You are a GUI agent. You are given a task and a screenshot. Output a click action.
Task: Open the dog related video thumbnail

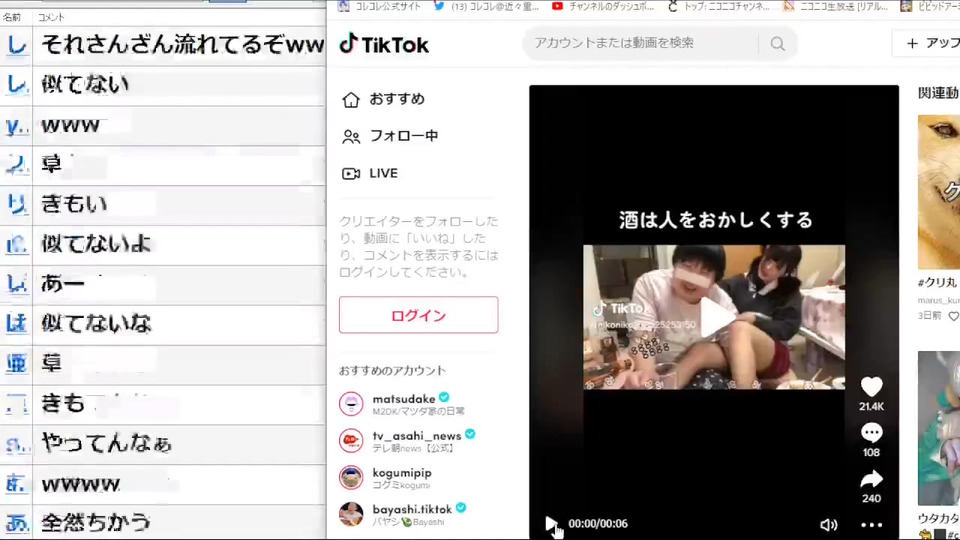coord(939,192)
